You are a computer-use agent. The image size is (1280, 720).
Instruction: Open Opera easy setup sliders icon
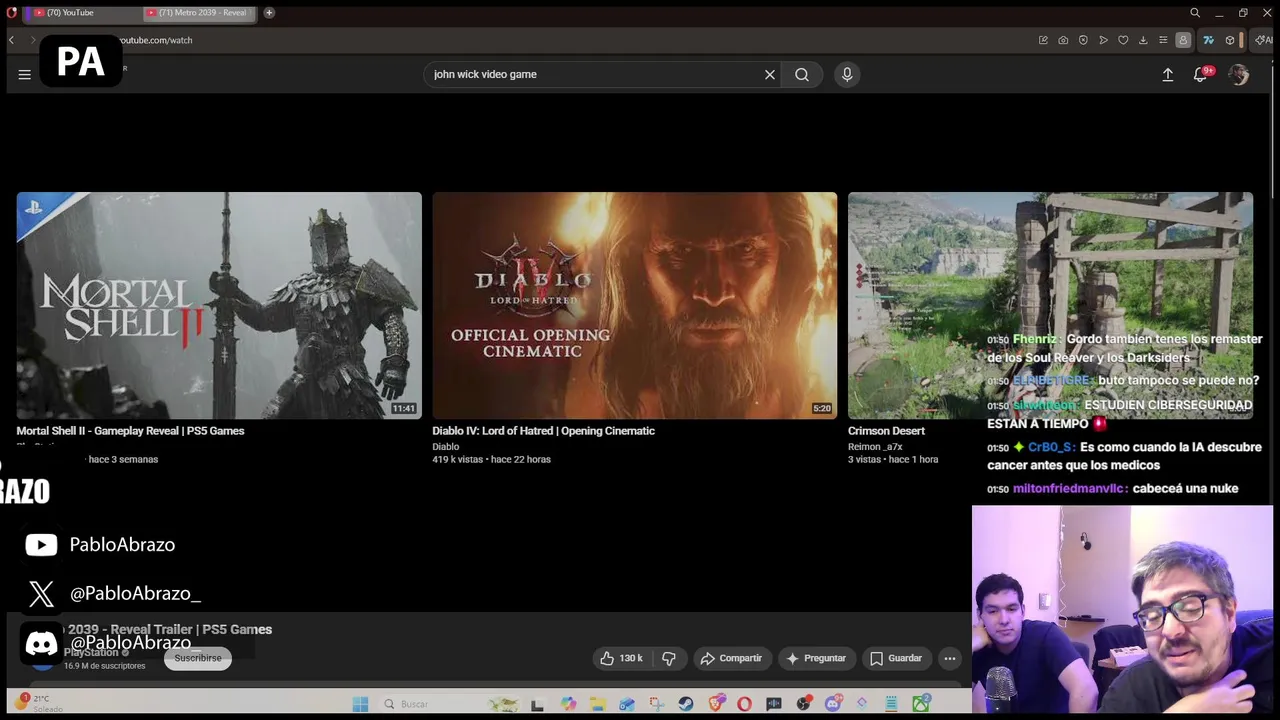tap(1163, 40)
